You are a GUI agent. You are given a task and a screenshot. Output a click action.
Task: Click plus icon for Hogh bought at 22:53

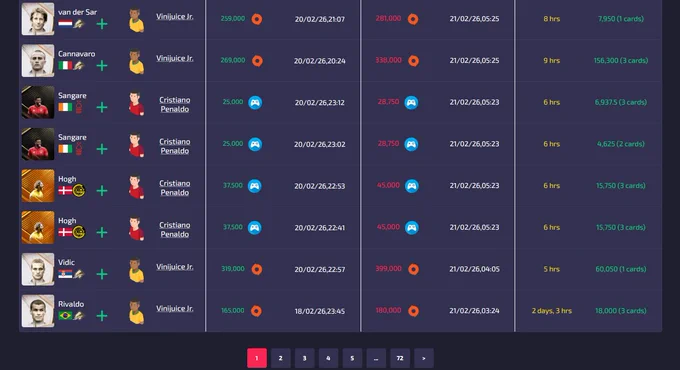pos(102,190)
